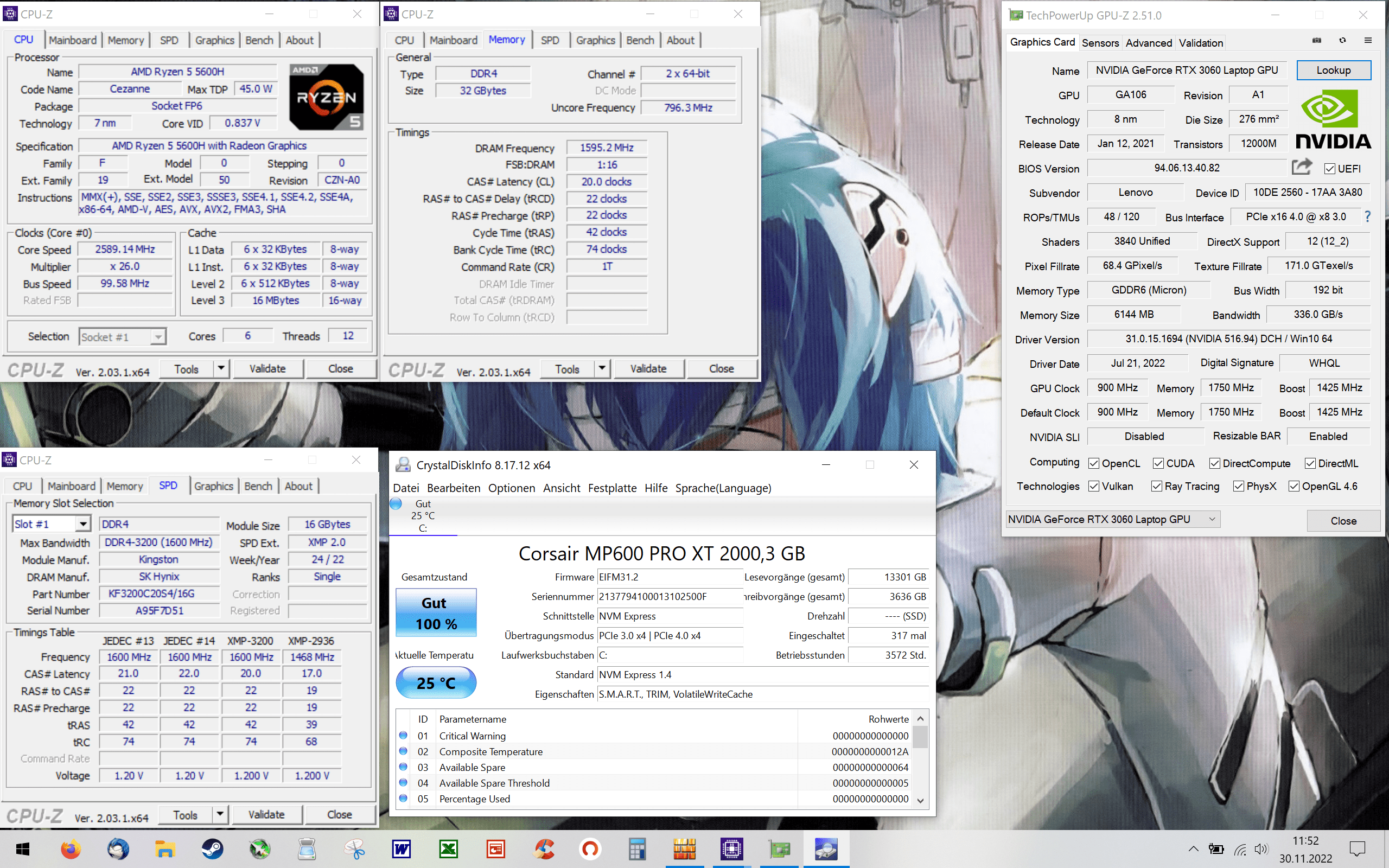Image resolution: width=1389 pixels, height=868 pixels.
Task: Open the Datei menu in CrystalDiskInfo
Action: 406,488
